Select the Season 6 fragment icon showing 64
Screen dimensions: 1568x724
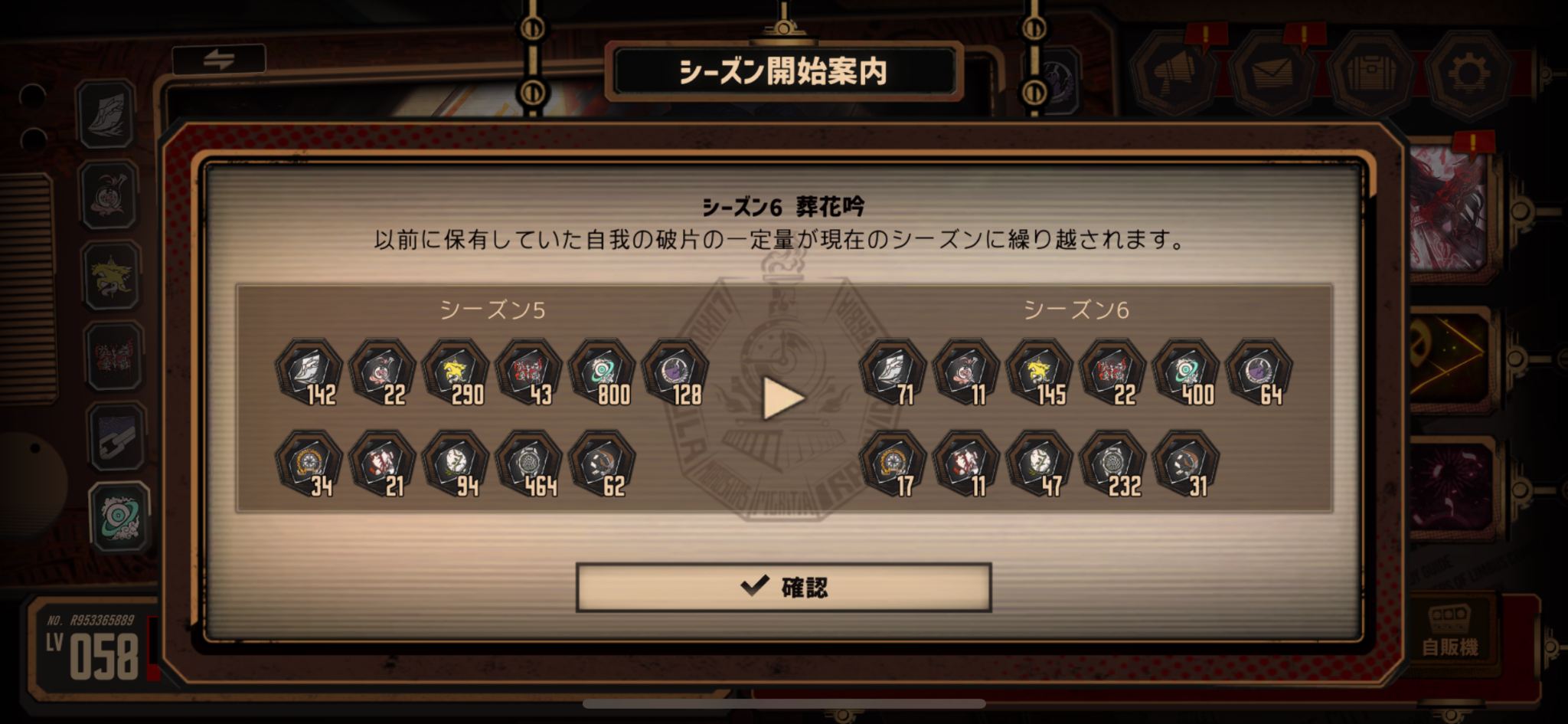click(1259, 373)
